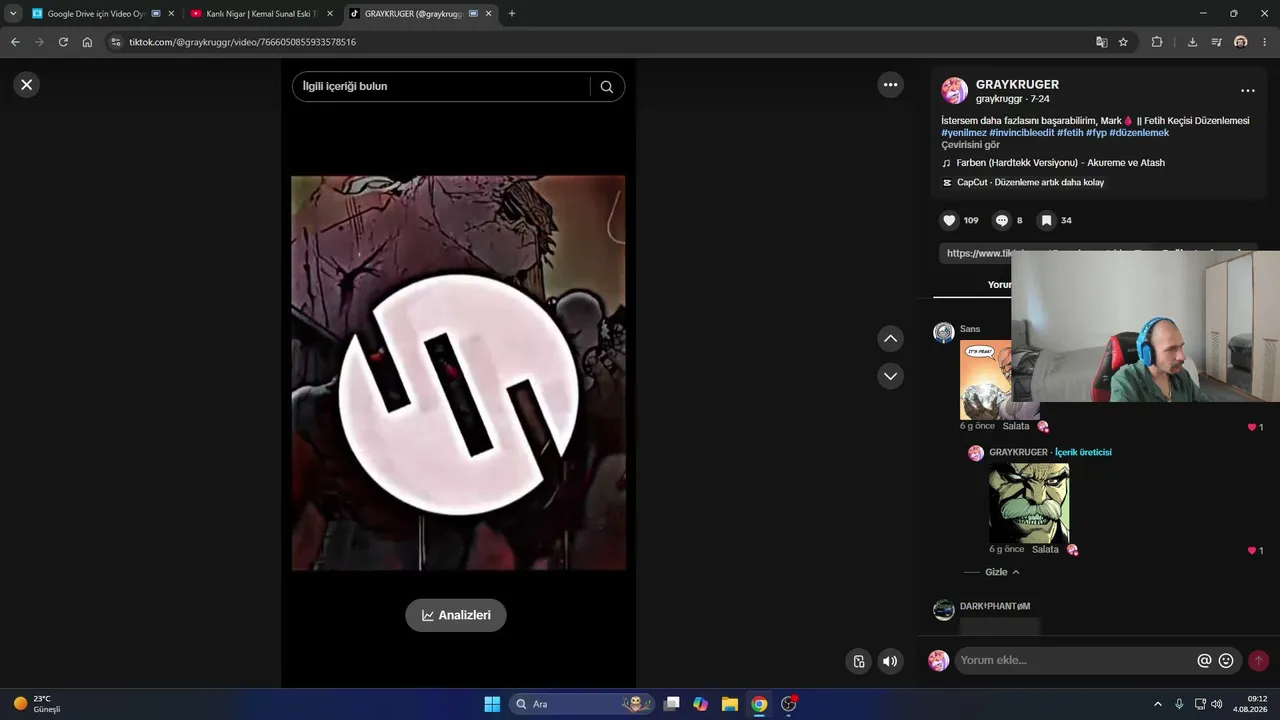
Task: Click the GRAYKRUGER username heading
Action: [x=1017, y=85]
